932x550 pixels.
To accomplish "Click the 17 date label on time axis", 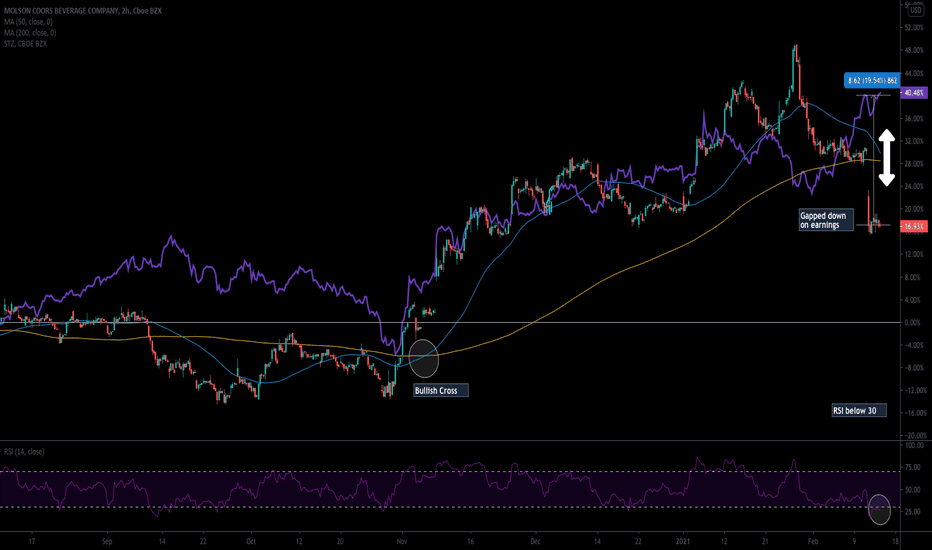I will click(x=32, y=542).
